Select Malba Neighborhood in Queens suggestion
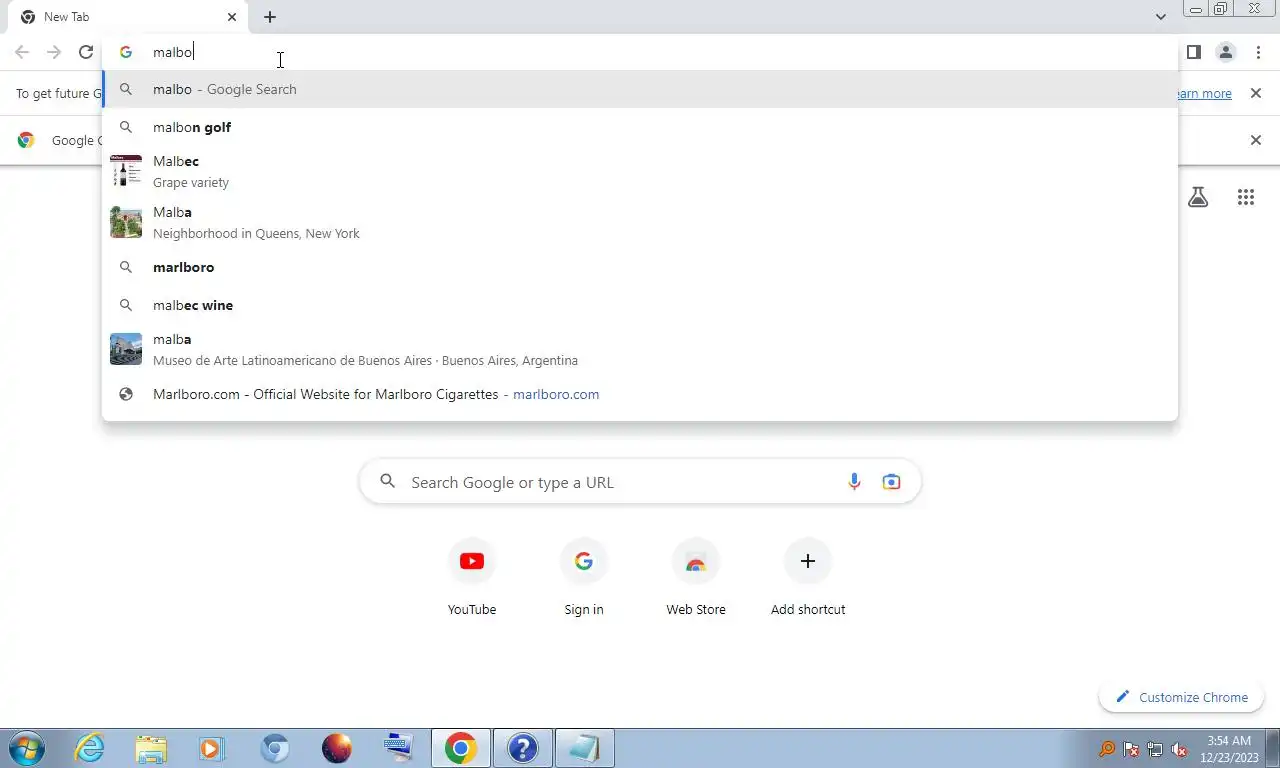Viewport: 1280px width, 768px height. coord(640,222)
